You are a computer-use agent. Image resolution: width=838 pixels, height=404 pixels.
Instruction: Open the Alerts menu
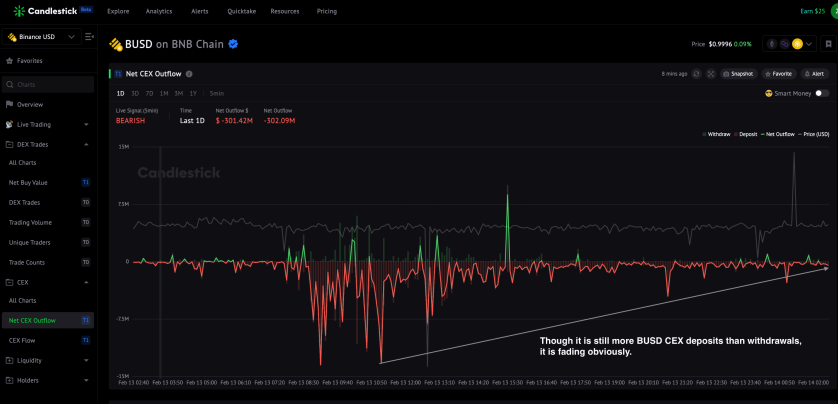(x=200, y=11)
